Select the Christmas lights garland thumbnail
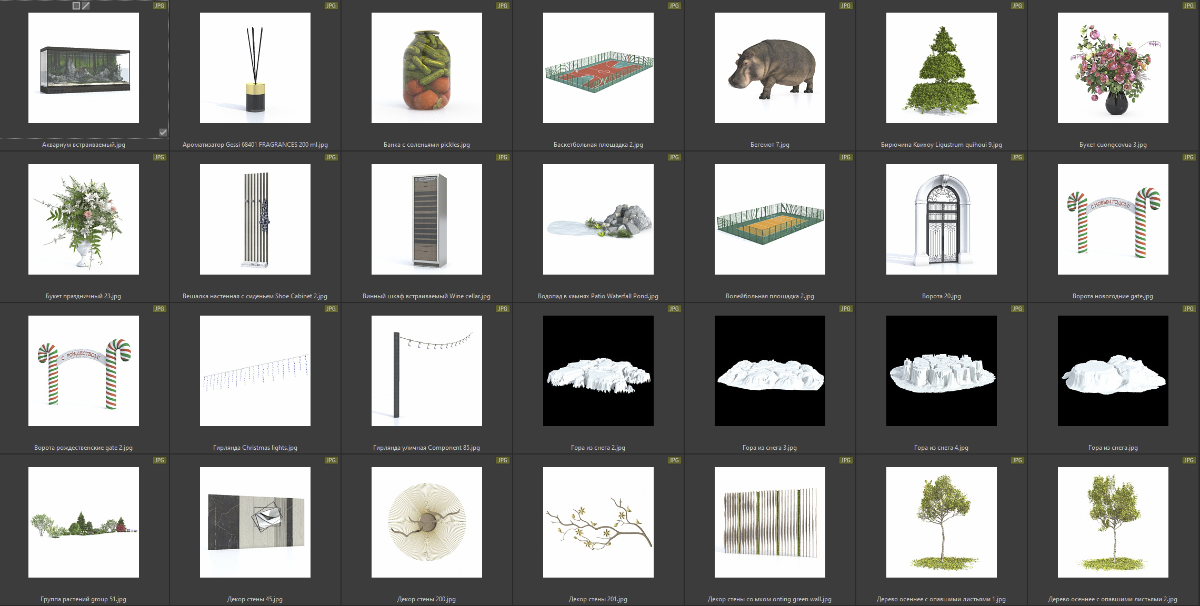 (255, 371)
